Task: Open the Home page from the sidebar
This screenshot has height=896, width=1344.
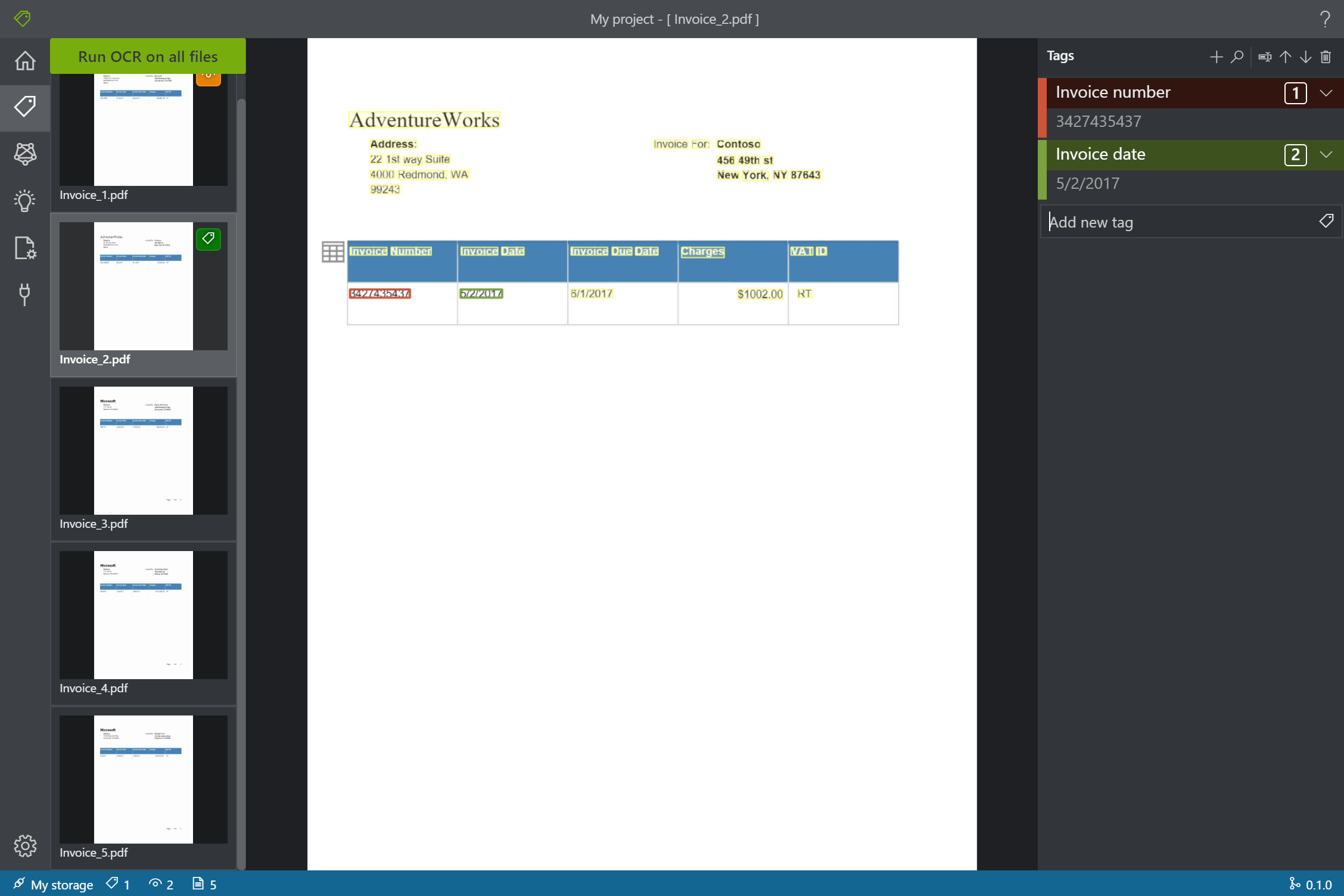Action: click(25, 60)
